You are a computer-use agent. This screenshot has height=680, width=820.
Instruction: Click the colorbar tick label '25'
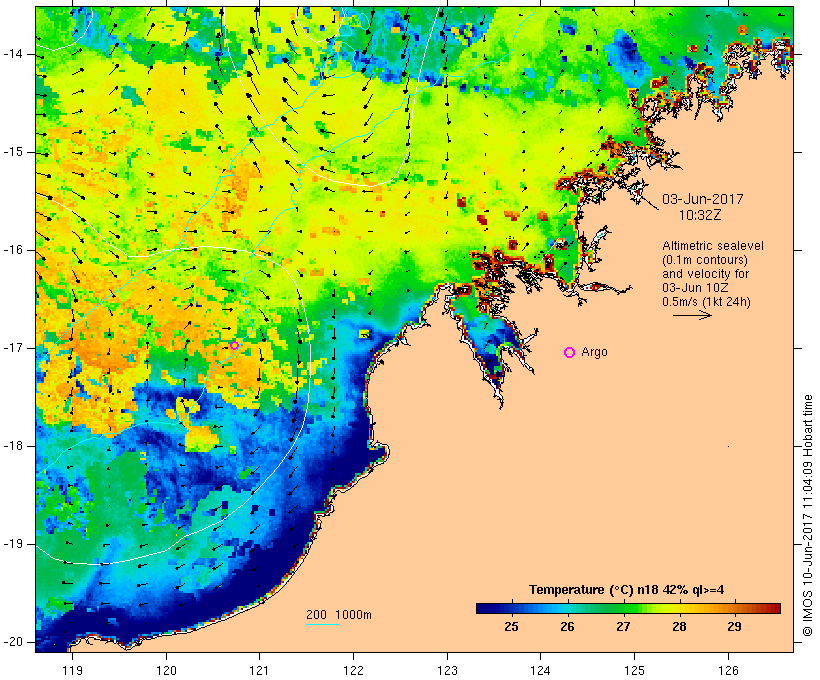point(511,627)
